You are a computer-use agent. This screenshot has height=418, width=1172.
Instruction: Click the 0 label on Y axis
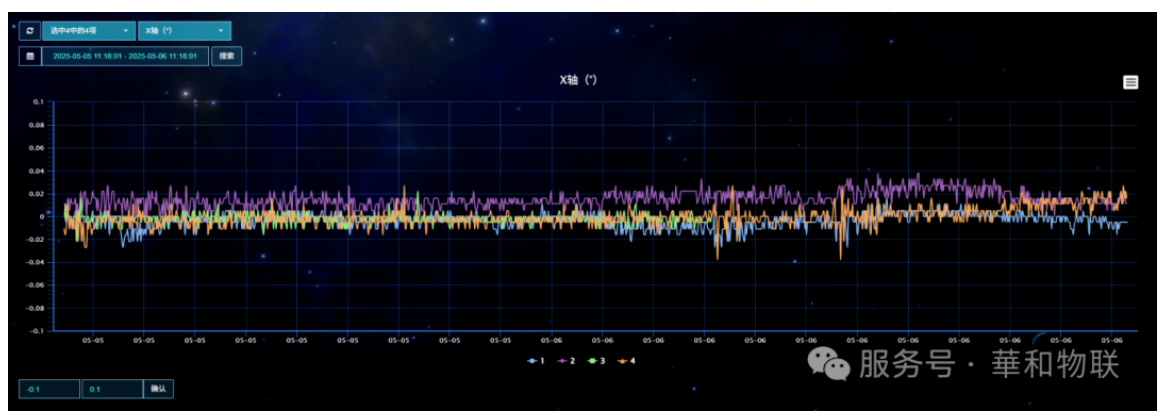click(x=42, y=216)
